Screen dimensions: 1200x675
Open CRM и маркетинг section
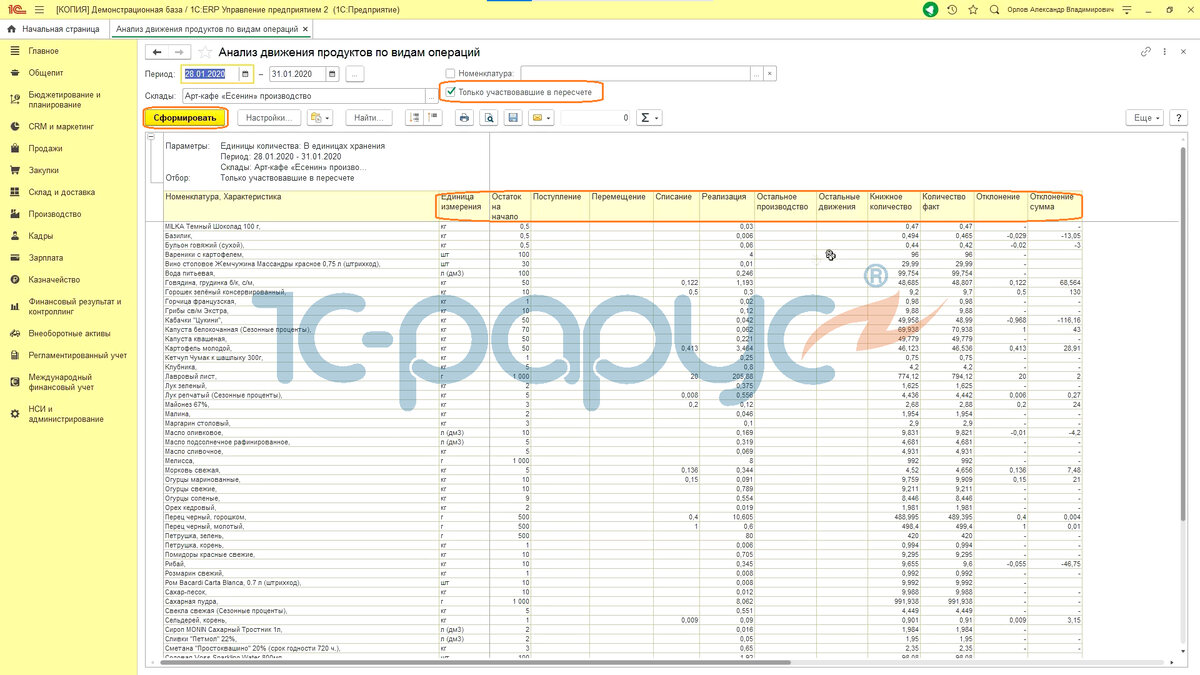click(x=61, y=127)
